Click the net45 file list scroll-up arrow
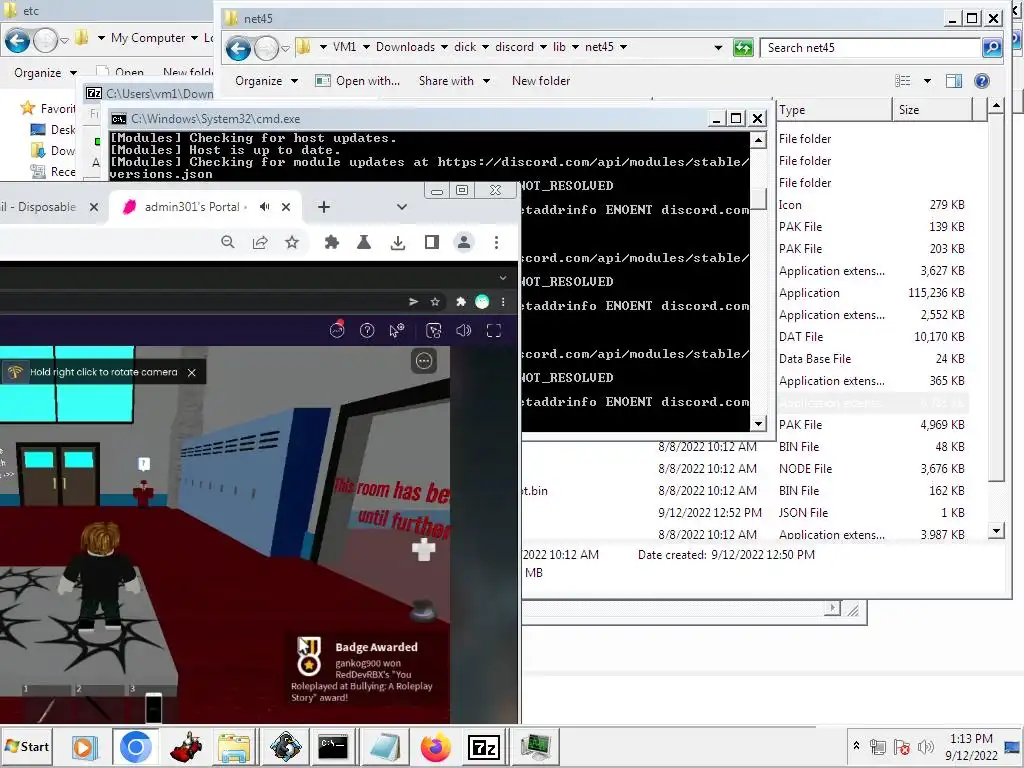 coord(996,105)
